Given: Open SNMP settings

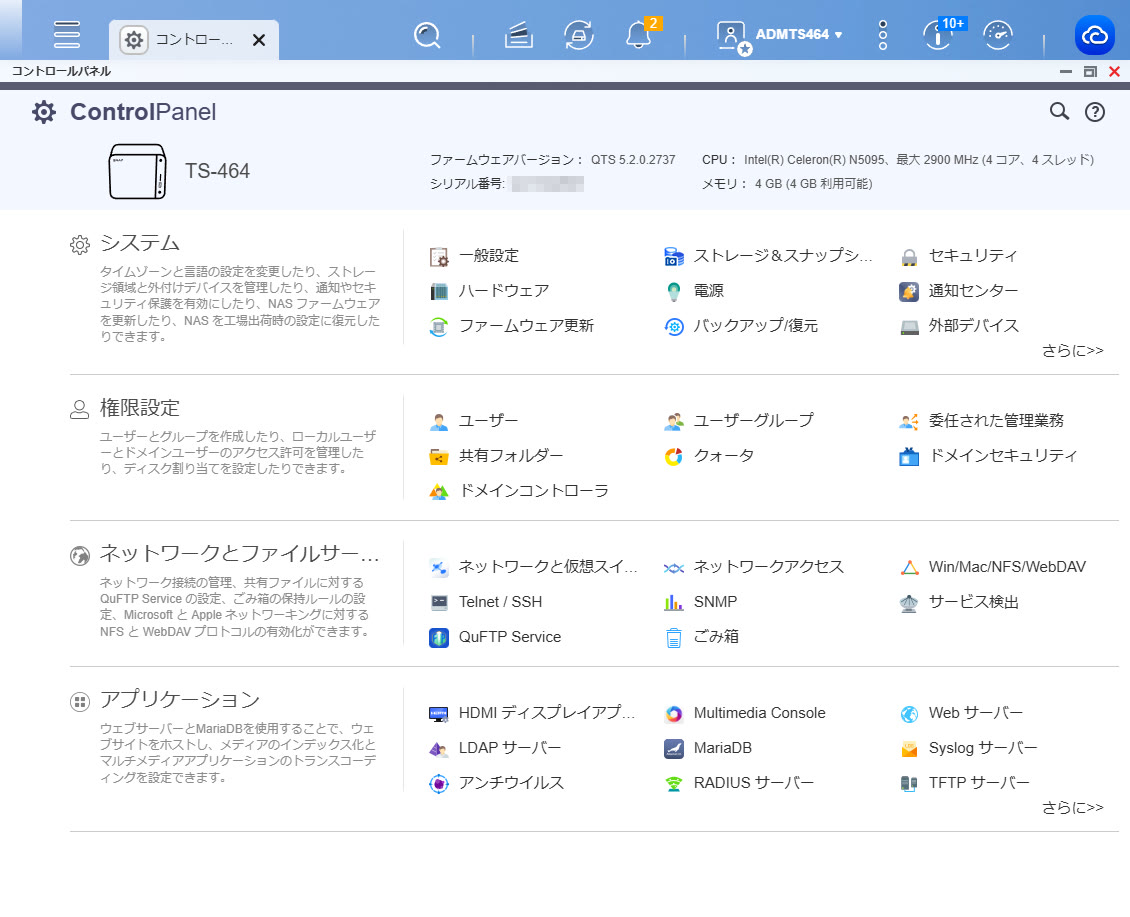Looking at the screenshot, I should point(700,603).
